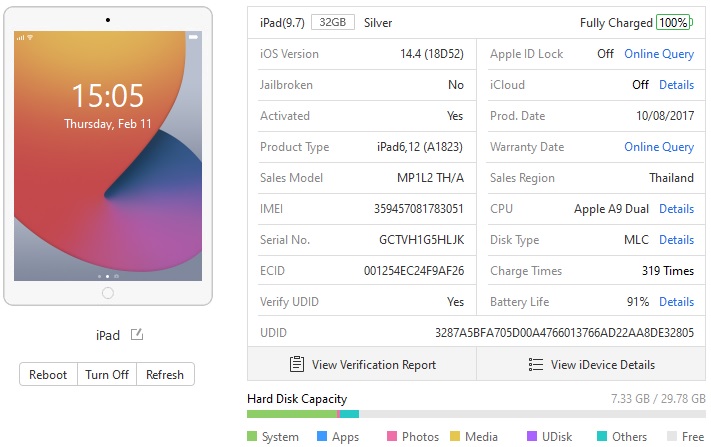Click the iDevice details list icon
This screenshot has width=711, height=447.
coord(536,364)
